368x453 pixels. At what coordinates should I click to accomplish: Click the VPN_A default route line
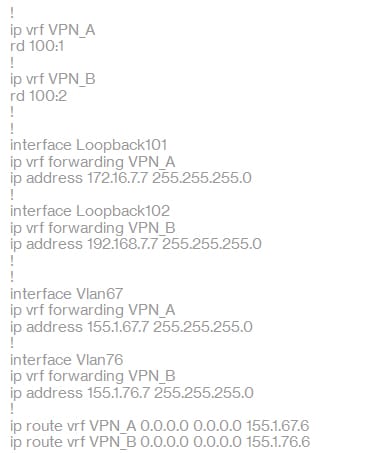(x=160, y=426)
